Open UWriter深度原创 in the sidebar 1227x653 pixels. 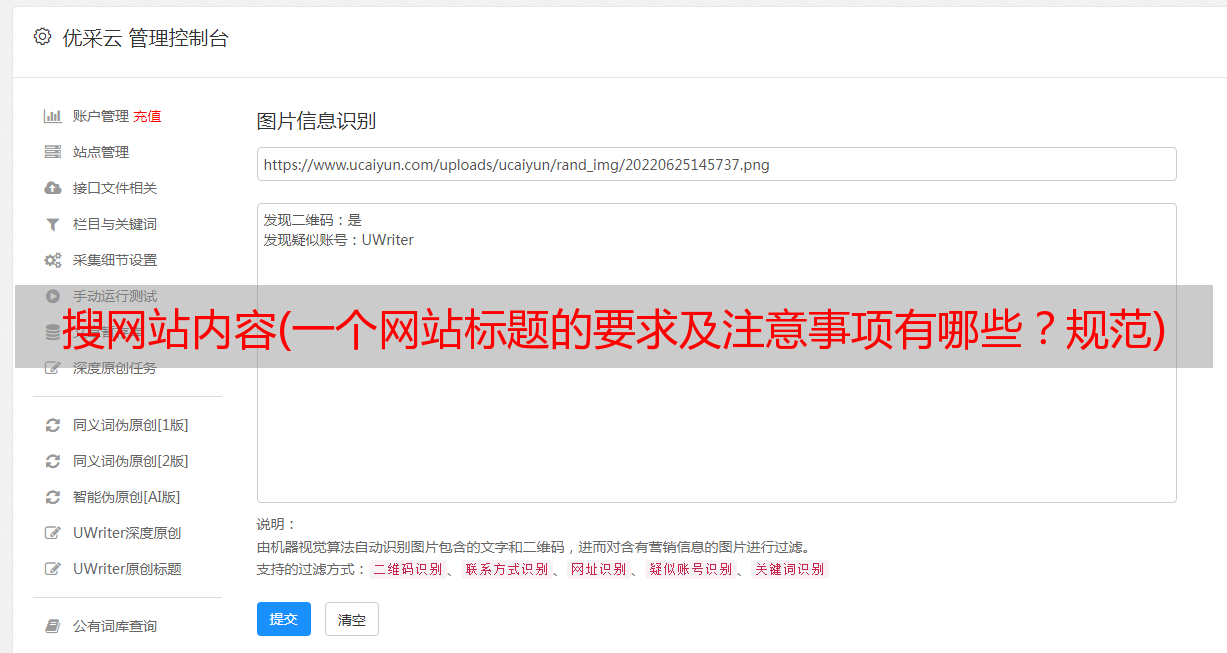pos(127,533)
